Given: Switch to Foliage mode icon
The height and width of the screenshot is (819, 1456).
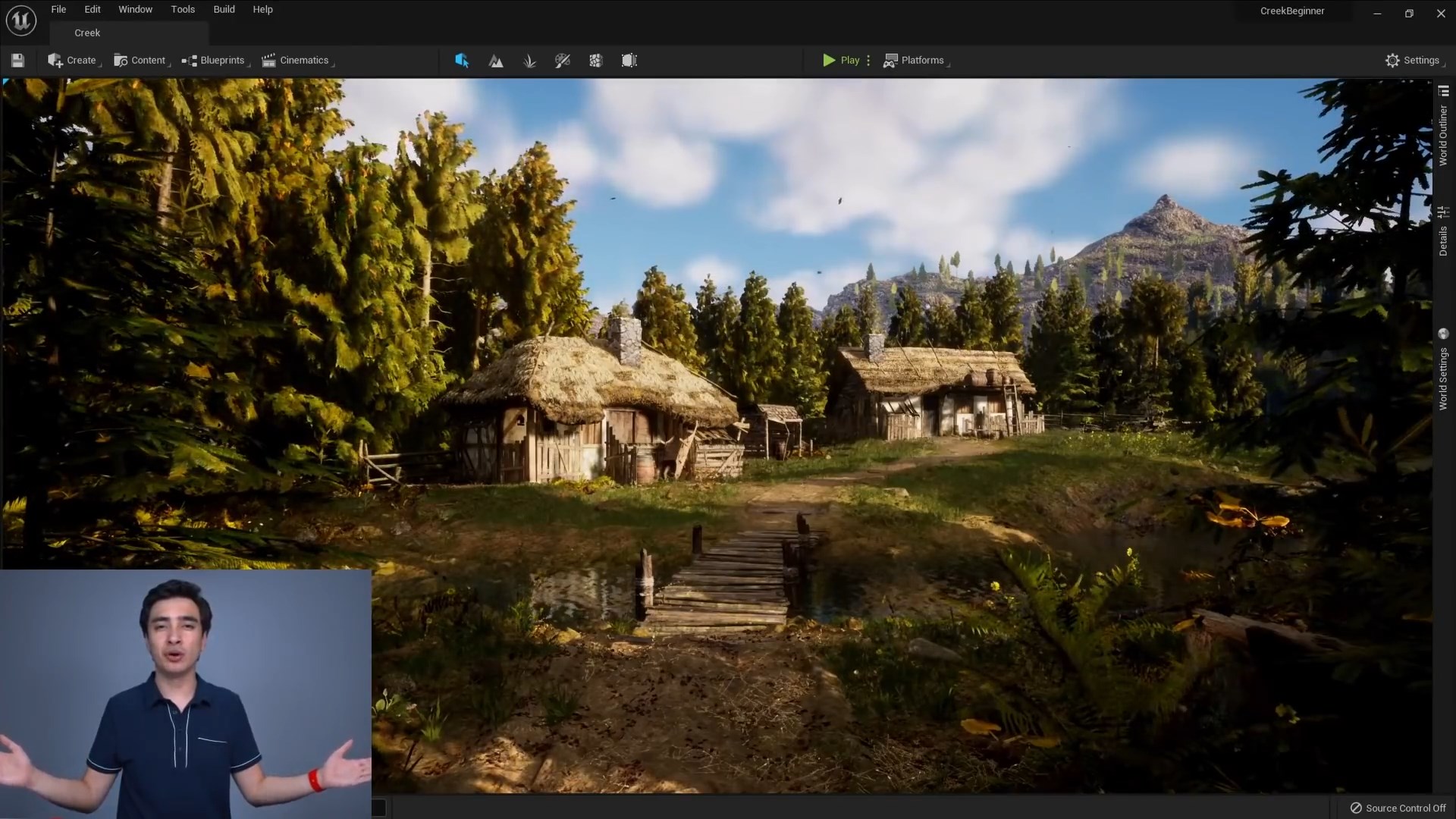Looking at the screenshot, I should click(x=529, y=61).
